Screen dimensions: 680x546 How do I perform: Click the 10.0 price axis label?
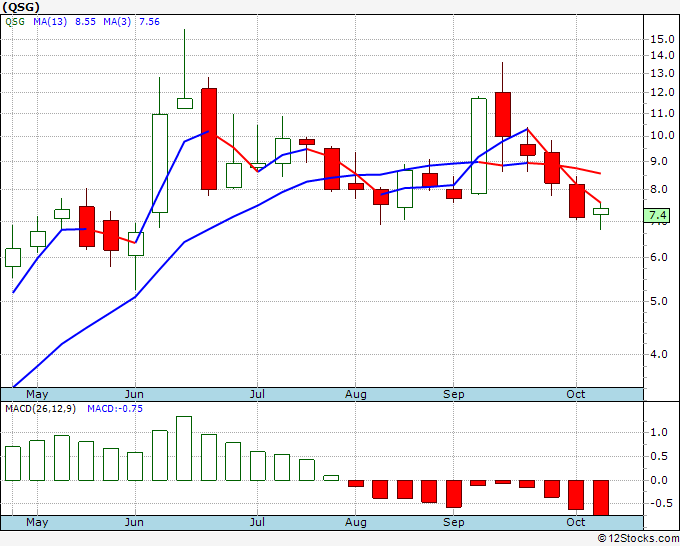[x=662, y=136]
